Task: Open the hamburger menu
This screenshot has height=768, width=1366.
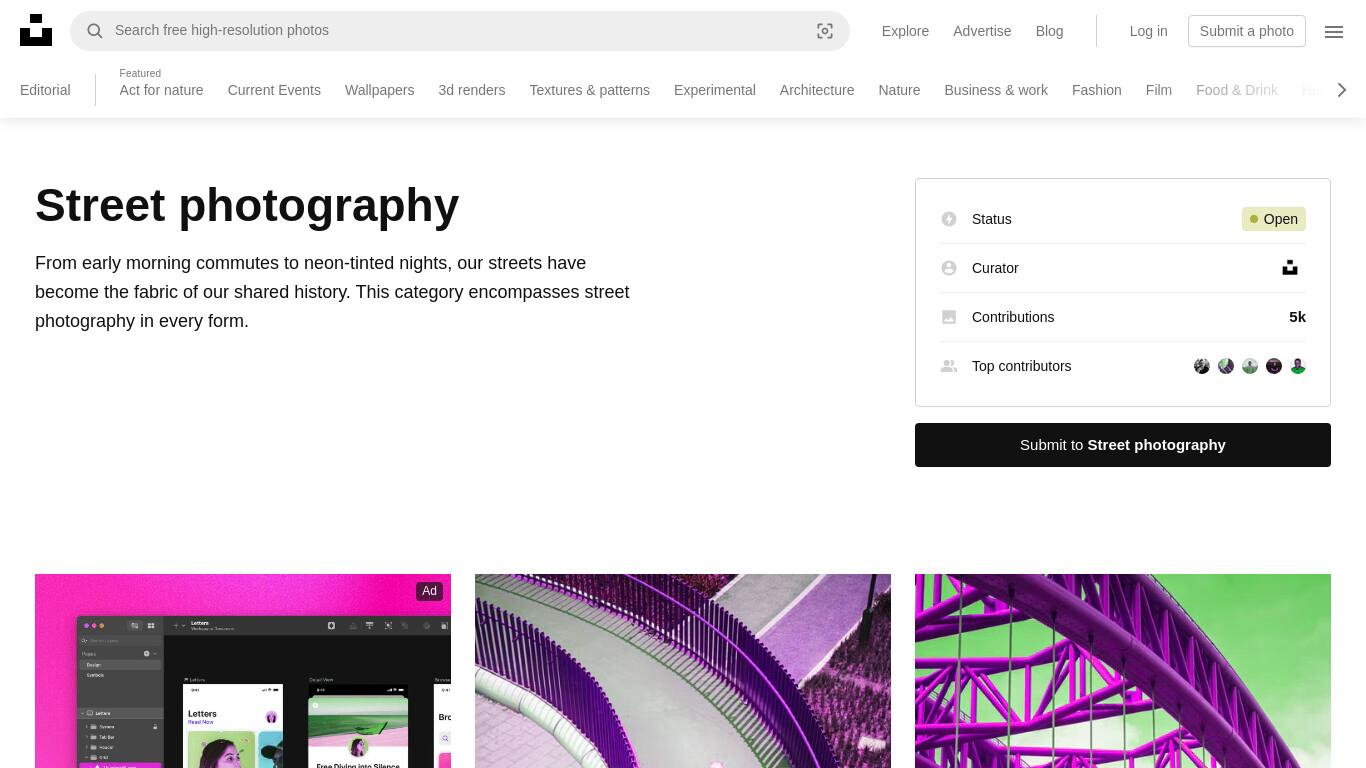Action: point(1334,31)
